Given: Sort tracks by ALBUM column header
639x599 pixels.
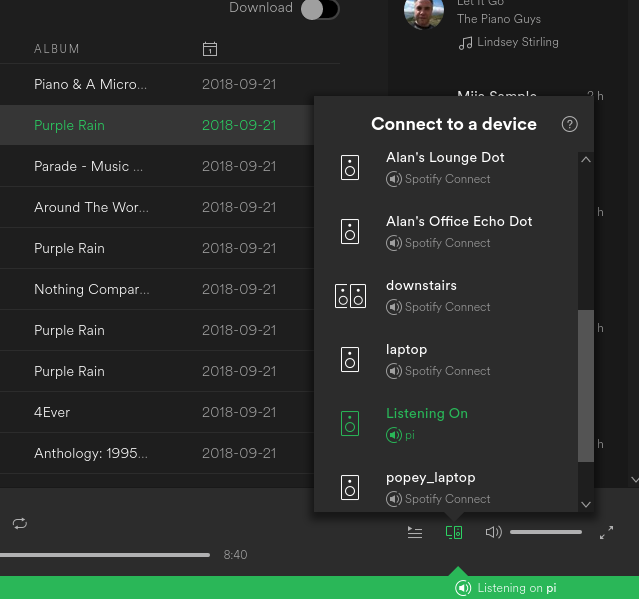Looking at the screenshot, I should coord(57,49).
